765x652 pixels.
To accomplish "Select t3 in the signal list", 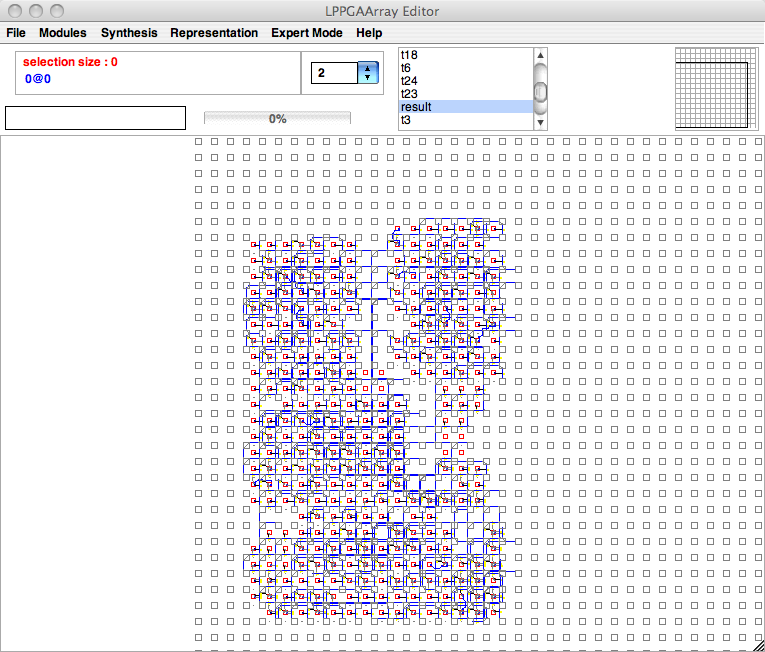I will (466, 120).
